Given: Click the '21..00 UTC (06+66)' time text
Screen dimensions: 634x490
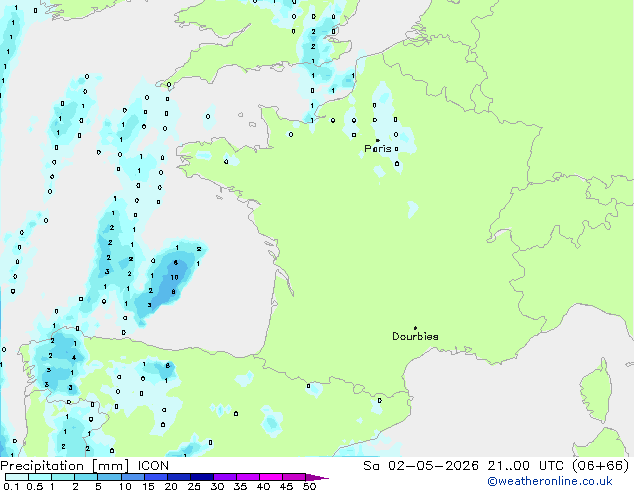Looking at the screenshot, I should click(558, 466).
